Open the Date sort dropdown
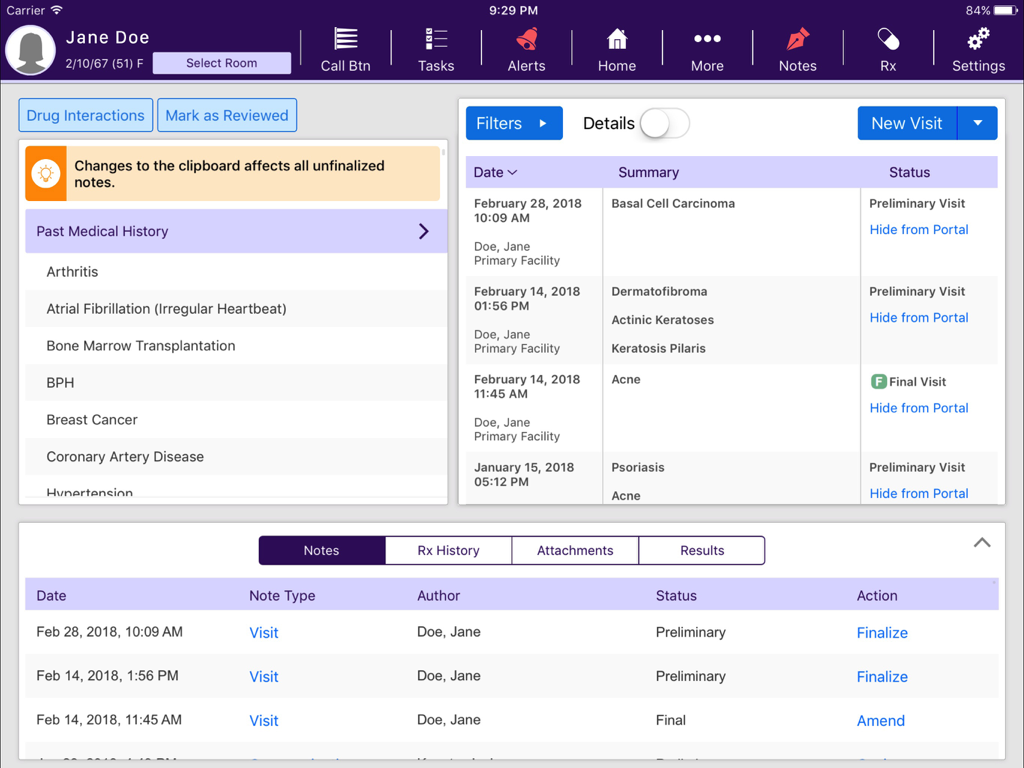The width and height of the screenshot is (1024, 768). coord(495,172)
